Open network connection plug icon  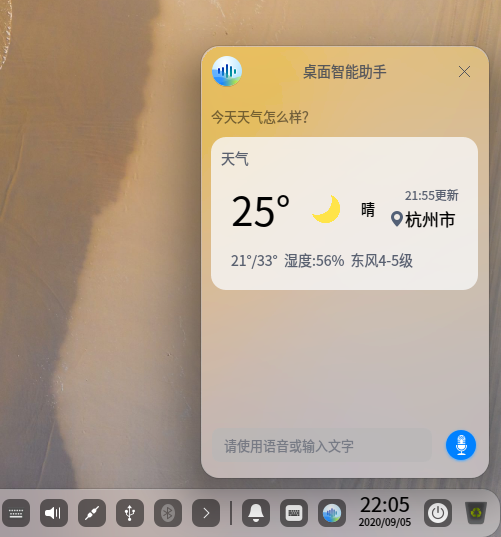pos(92,513)
